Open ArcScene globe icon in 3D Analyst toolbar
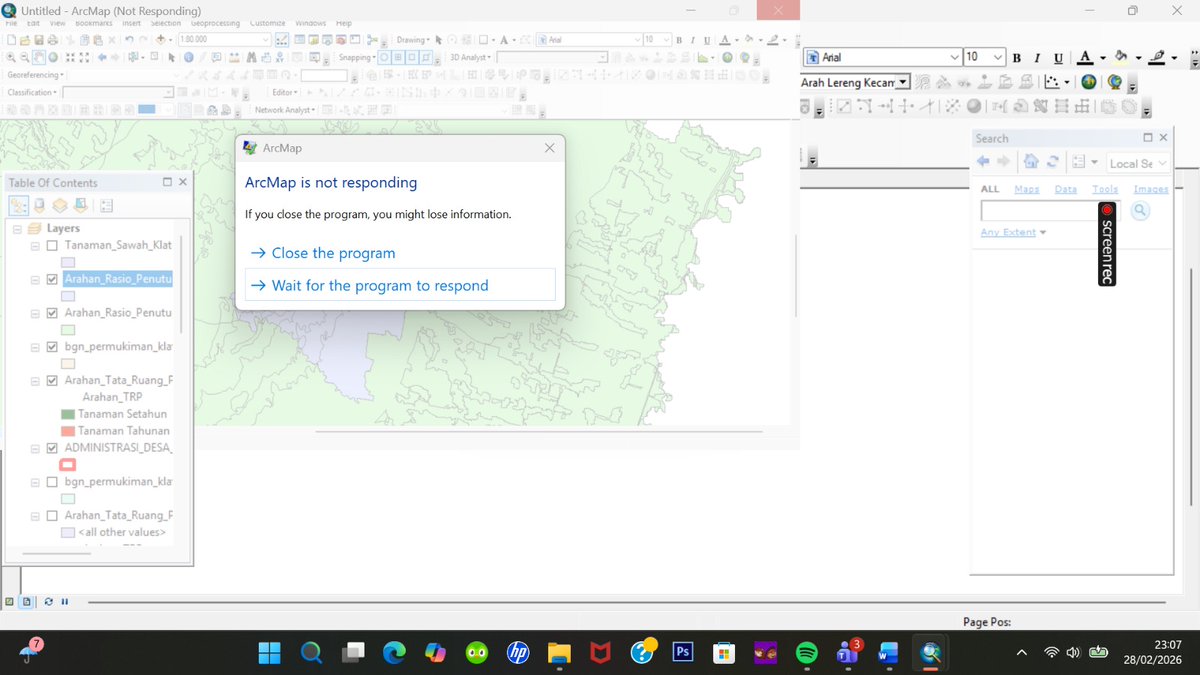This screenshot has width=1200, height=675. [x=1089, y=83]
